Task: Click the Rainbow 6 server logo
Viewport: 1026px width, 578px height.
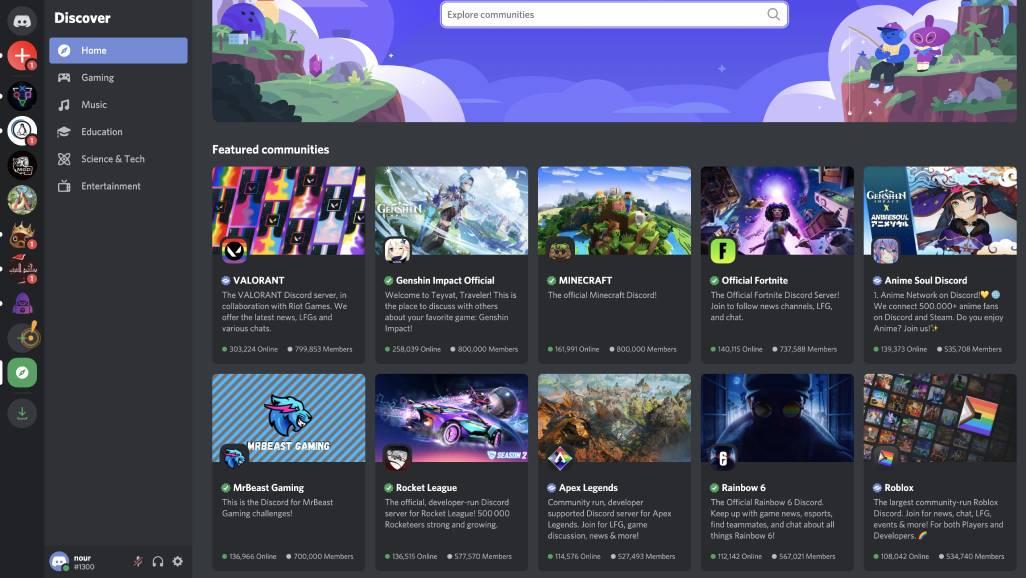Action: 722,457
